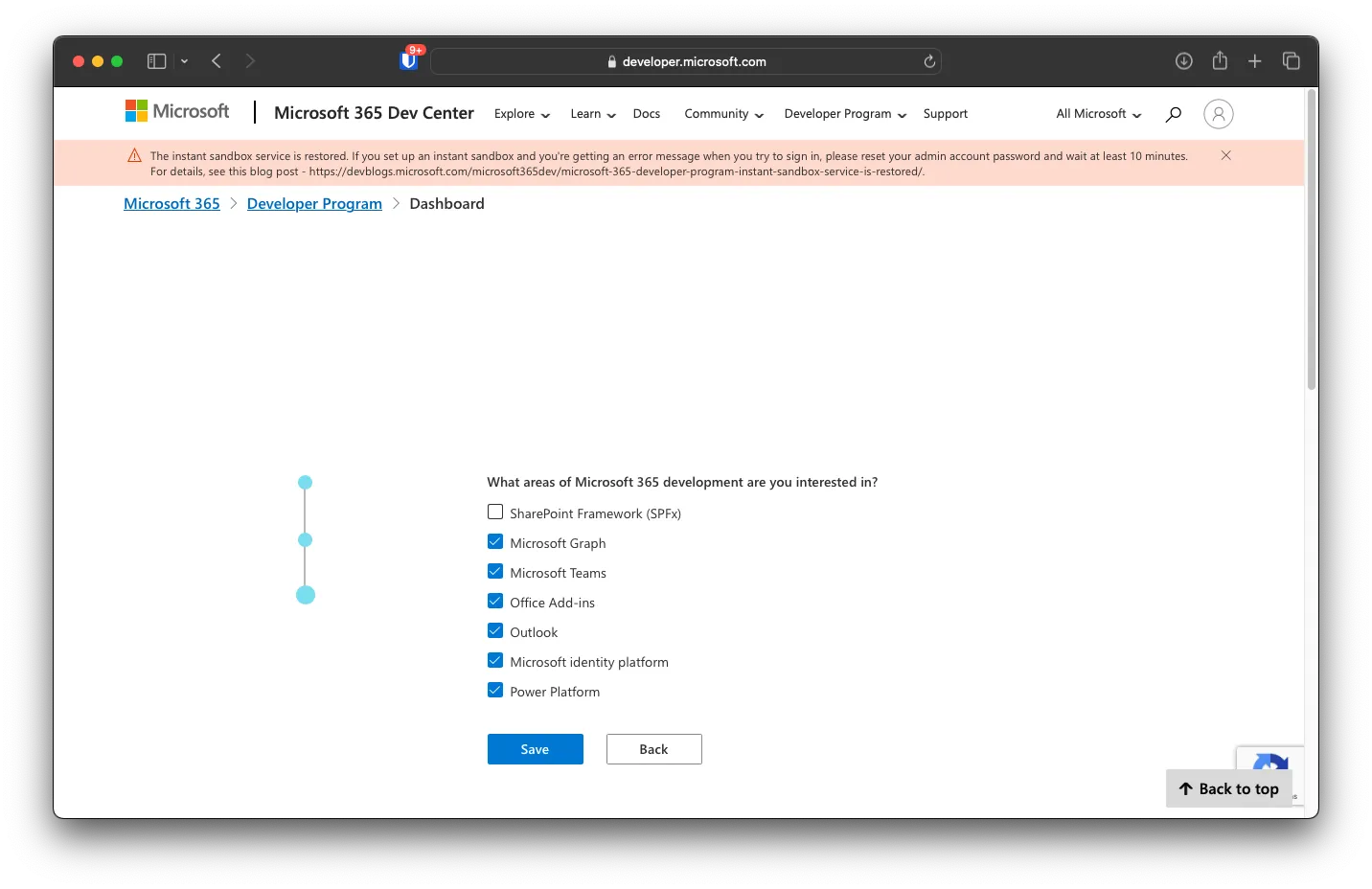The image size is (1372, 889).
Task: Follow Developer Program breadcrumb link
Action: coord(314,204)
